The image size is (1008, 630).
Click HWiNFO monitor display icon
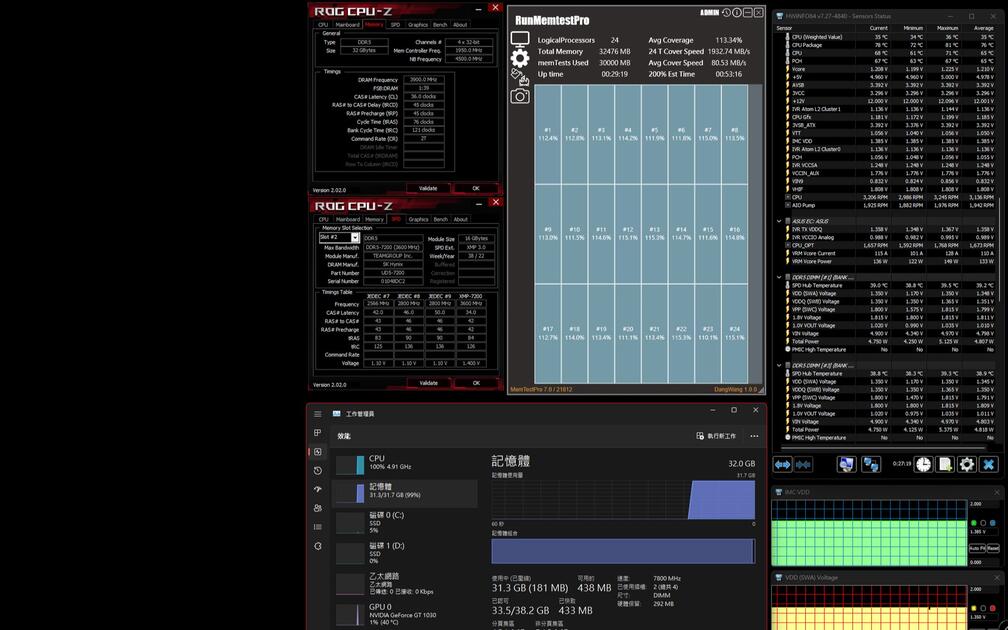(x=846, y=464)
